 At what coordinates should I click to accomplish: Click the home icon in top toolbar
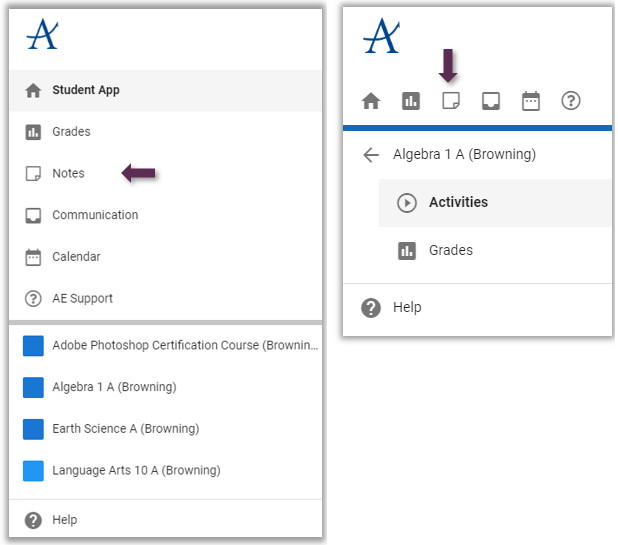[x=371, y=101]
